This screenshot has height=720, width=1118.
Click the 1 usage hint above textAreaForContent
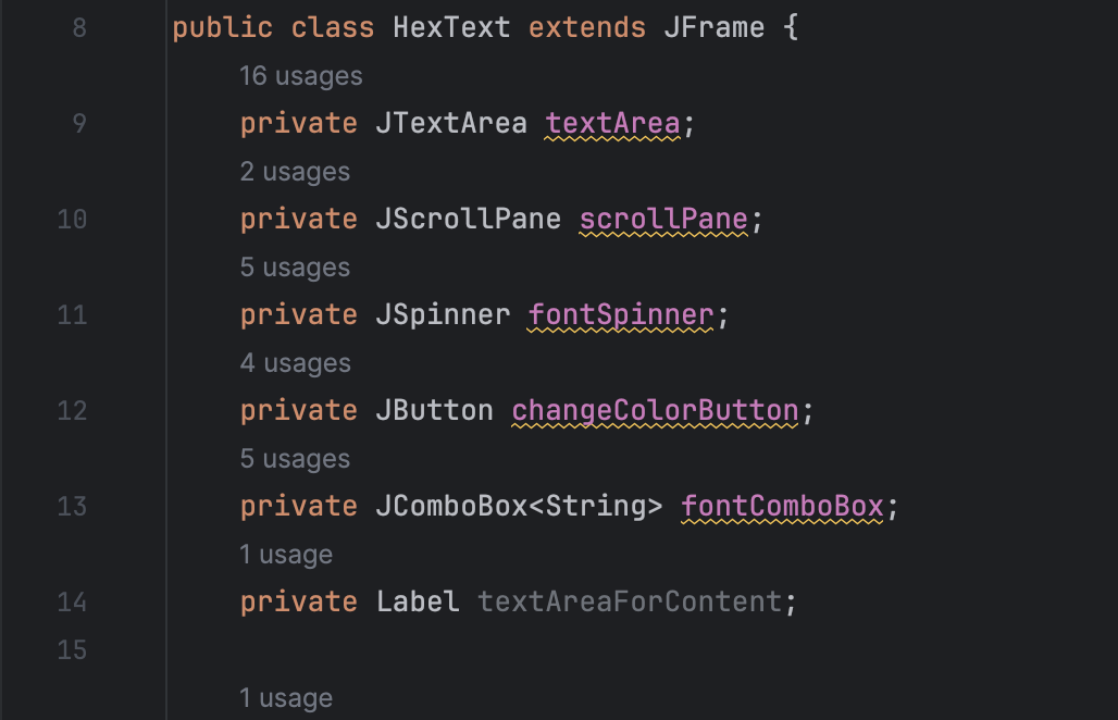[285, 555]
